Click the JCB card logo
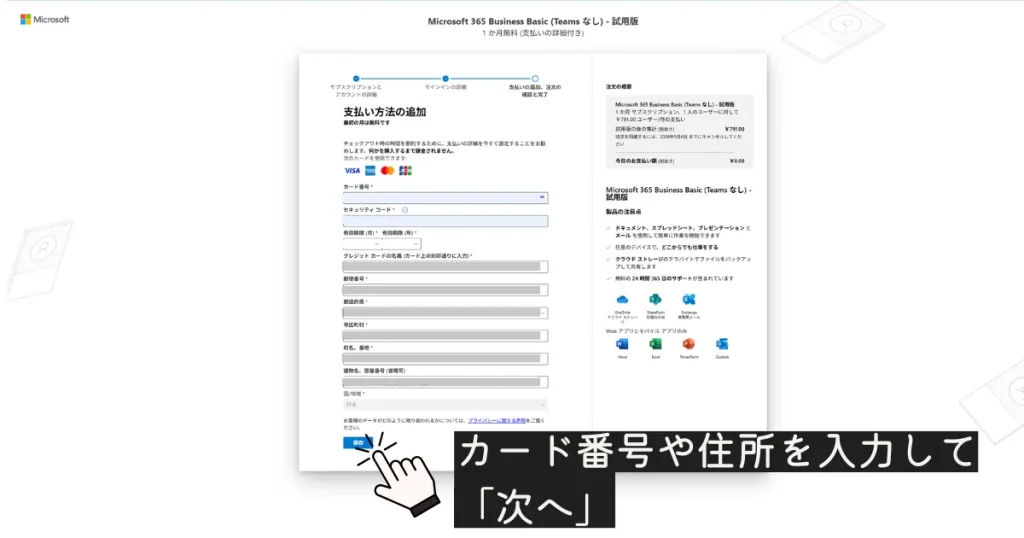 (405, 171)
